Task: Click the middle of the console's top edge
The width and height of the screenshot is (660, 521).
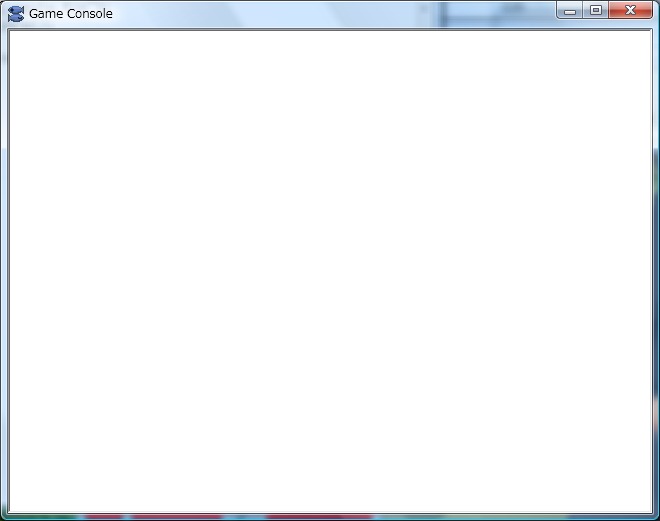Action: [x=330, y=33]
